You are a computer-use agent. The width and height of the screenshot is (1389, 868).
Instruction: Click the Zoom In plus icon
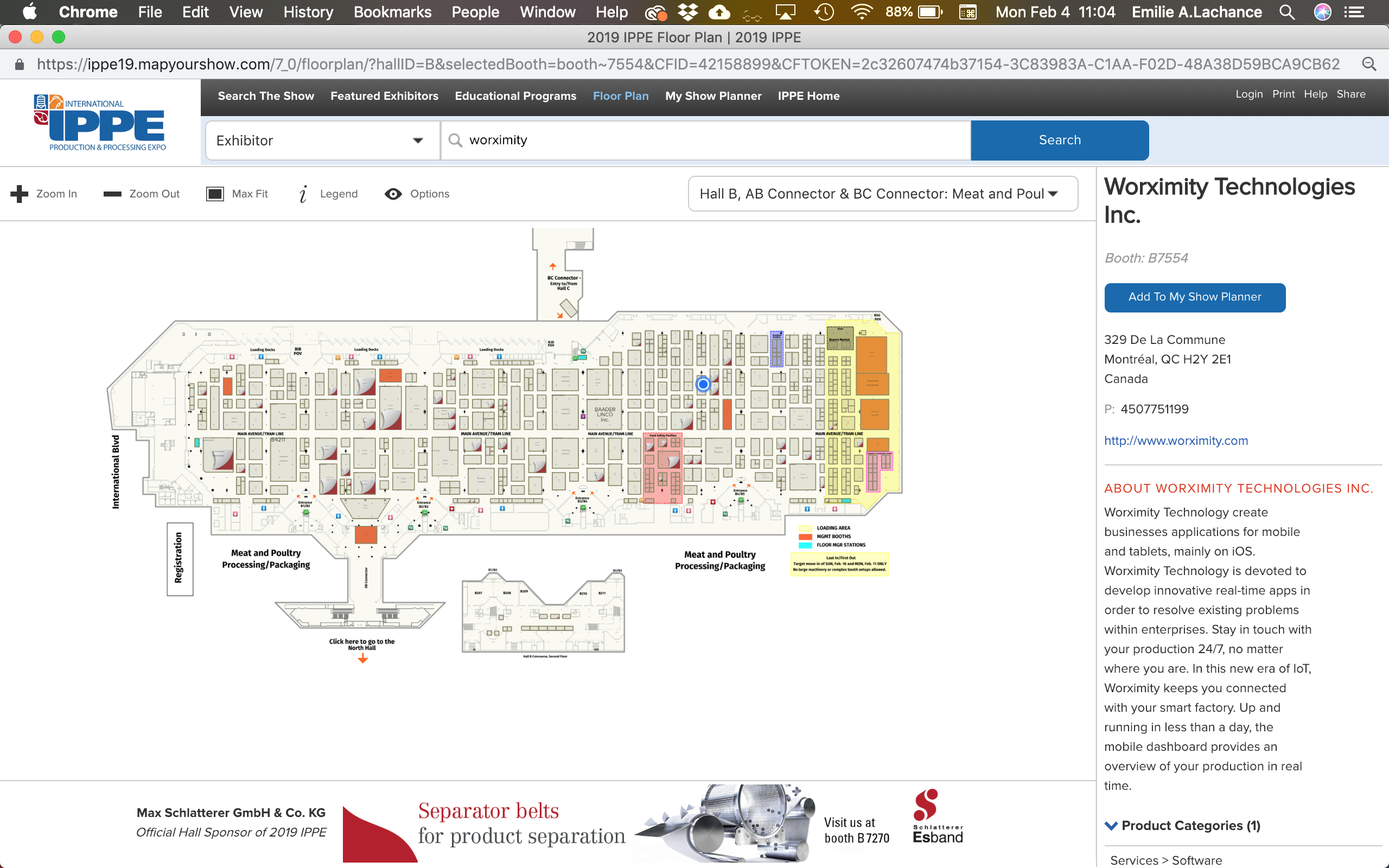[19, 194]
